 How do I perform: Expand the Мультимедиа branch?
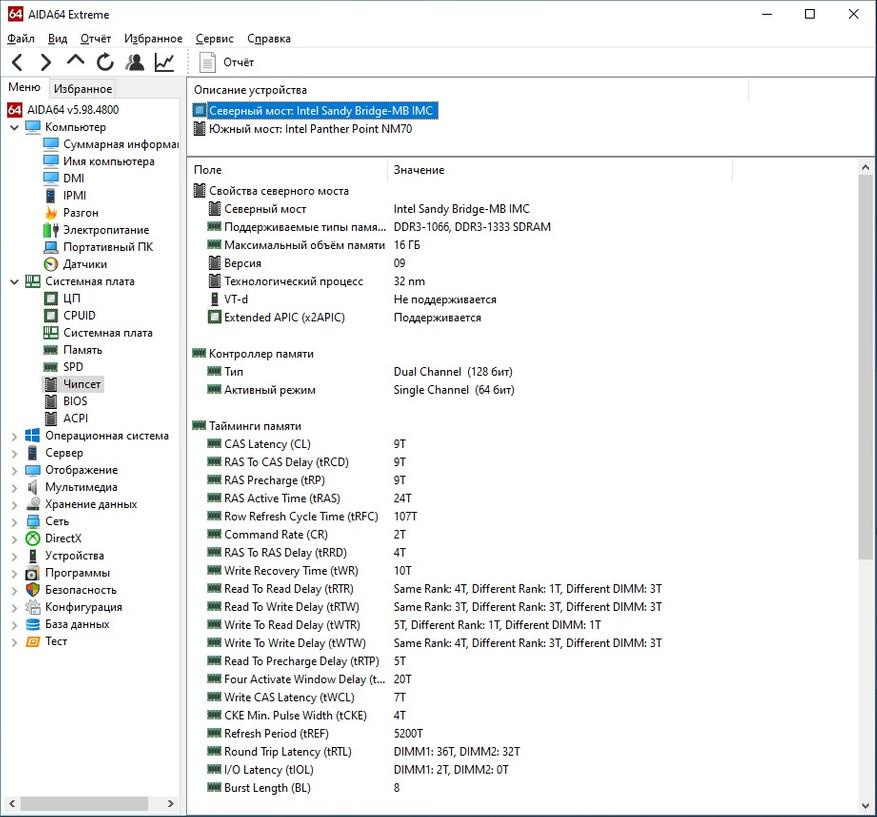pos(15,488)
